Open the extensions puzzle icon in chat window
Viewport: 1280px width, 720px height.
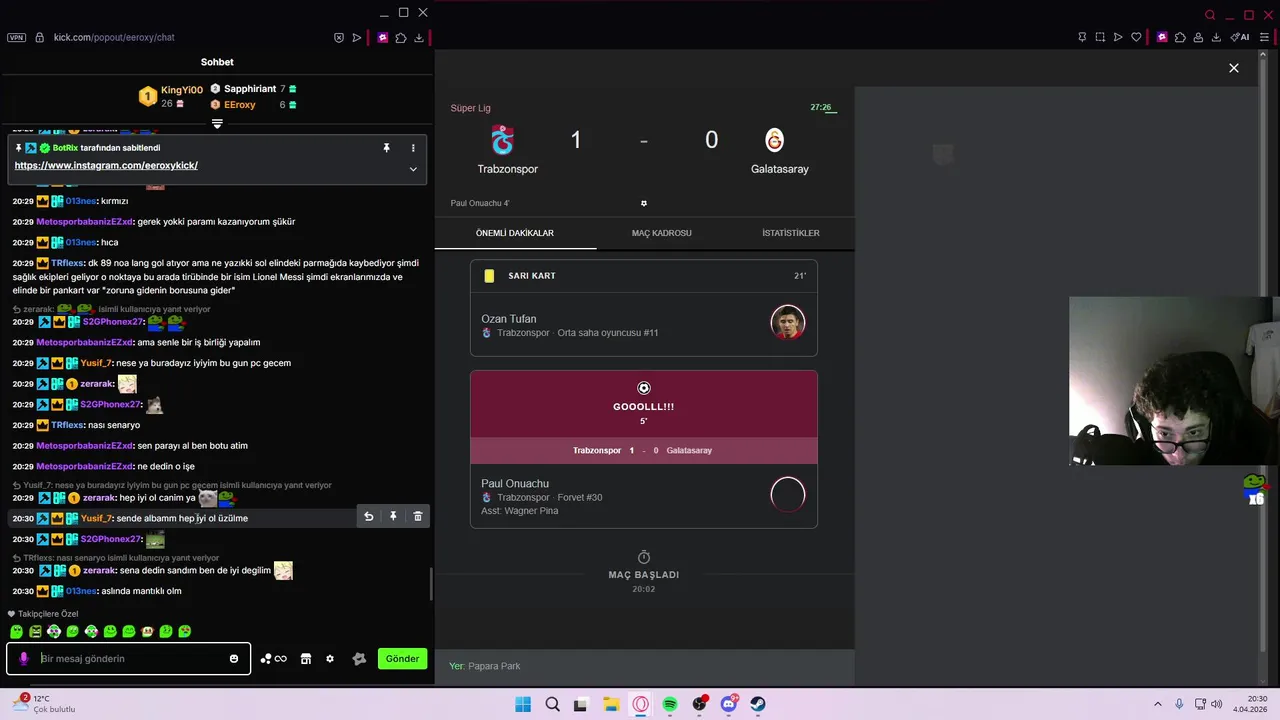pyautogui.click(x=400, y=37)
